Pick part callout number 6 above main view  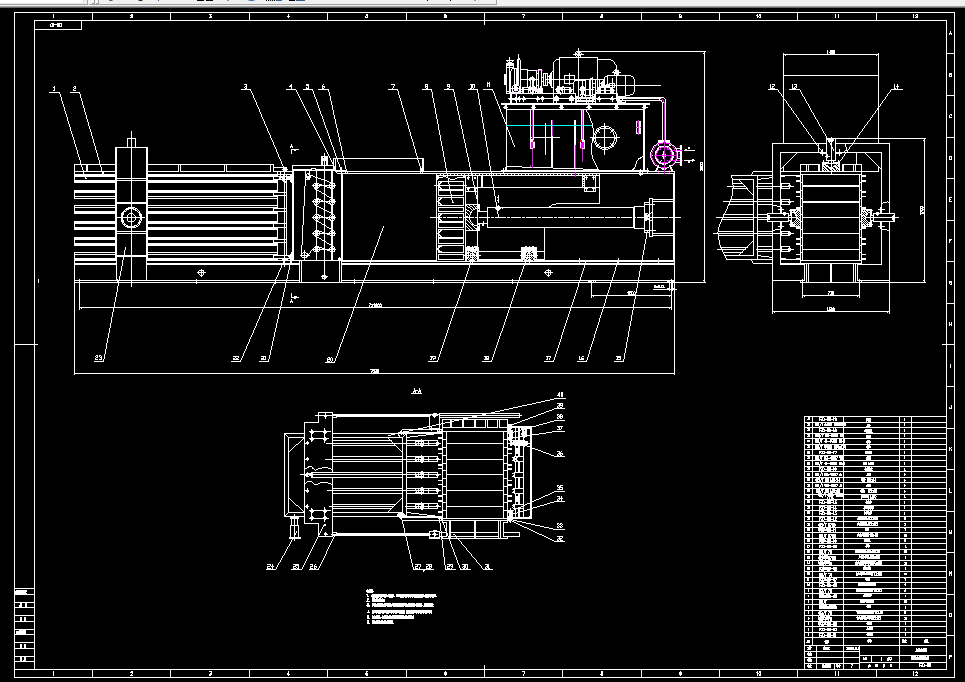coord(324,87)
